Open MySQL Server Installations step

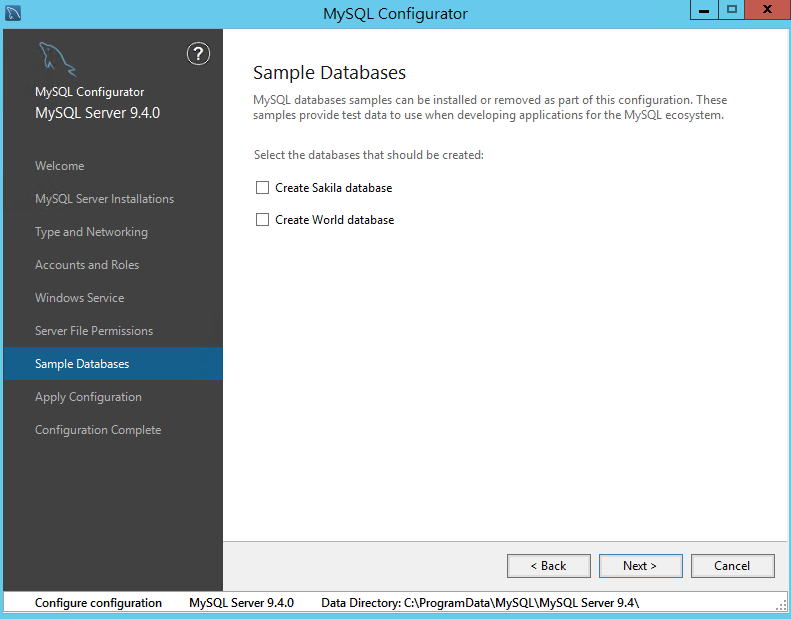point(104,199)
